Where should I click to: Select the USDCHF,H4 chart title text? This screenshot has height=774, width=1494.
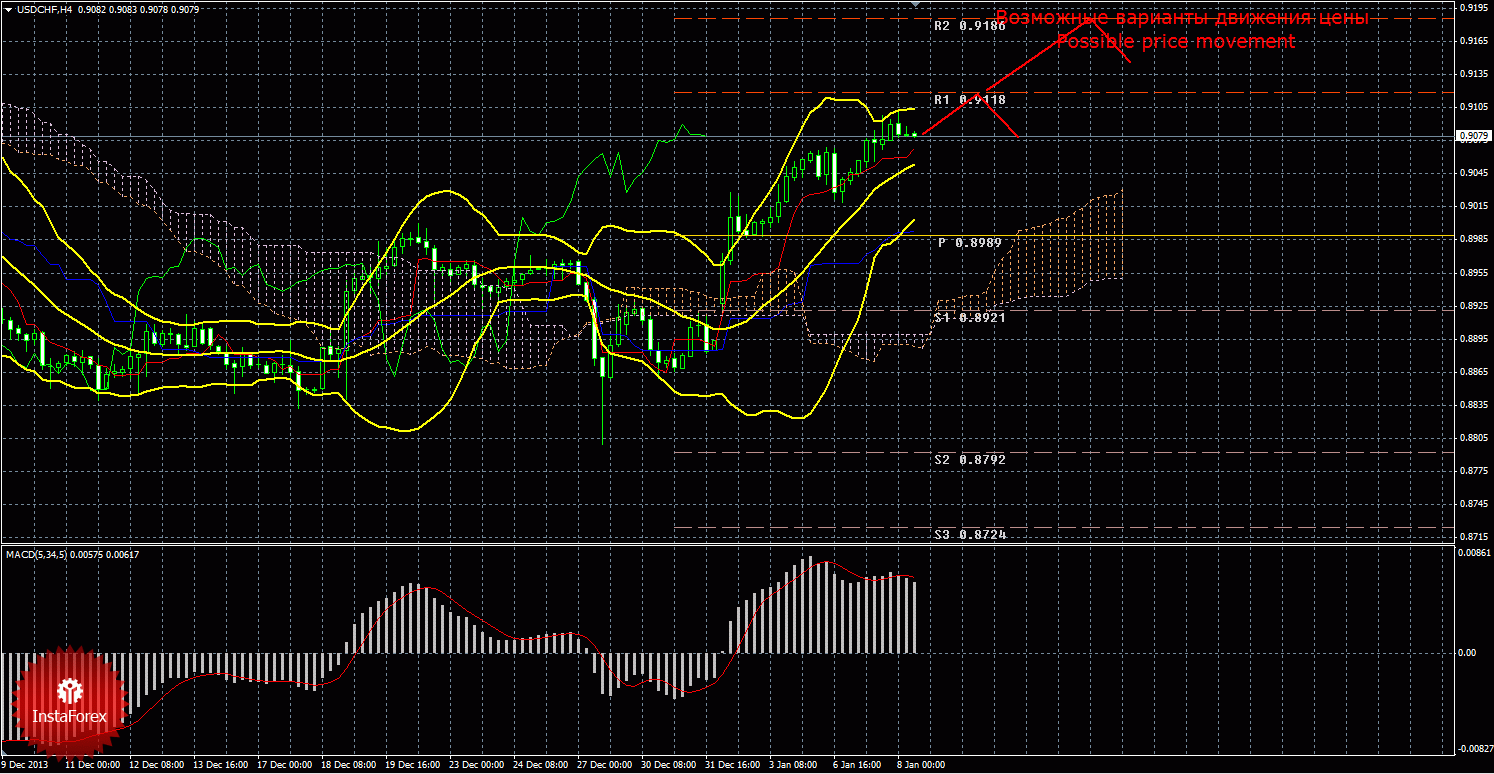click(50, 9)
